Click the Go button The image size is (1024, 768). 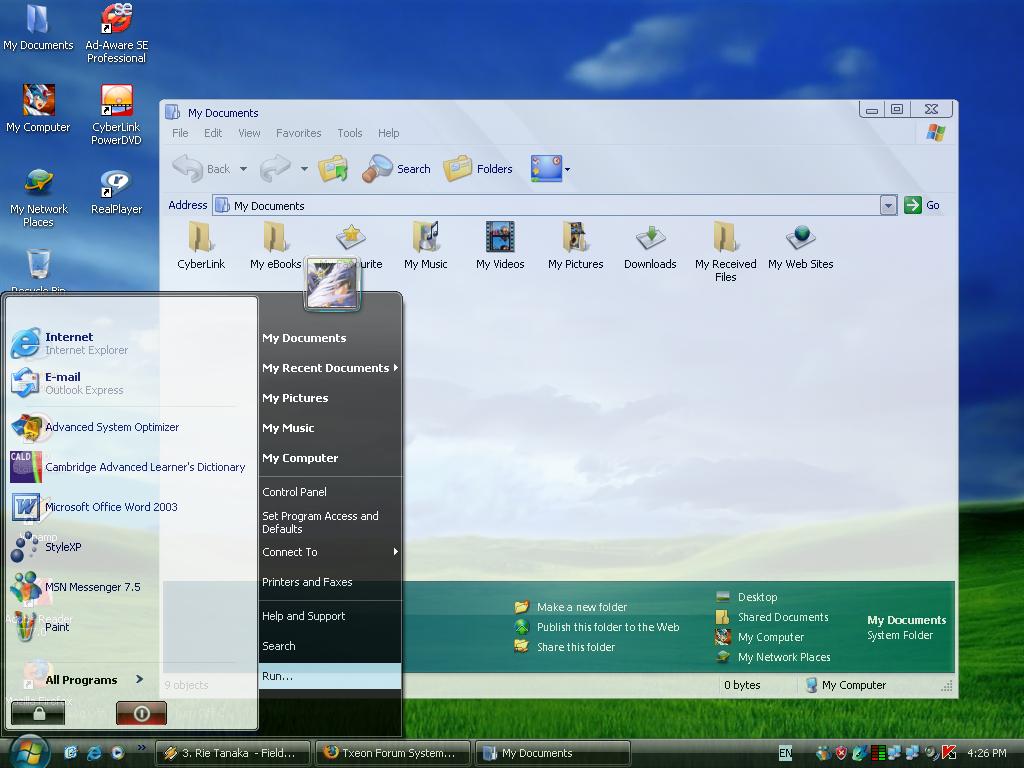coord(922,205)
